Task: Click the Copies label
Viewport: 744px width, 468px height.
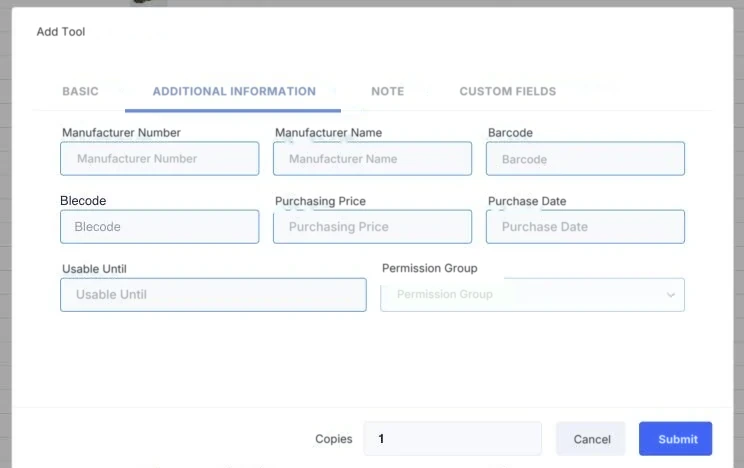Action: coord(334,439)
